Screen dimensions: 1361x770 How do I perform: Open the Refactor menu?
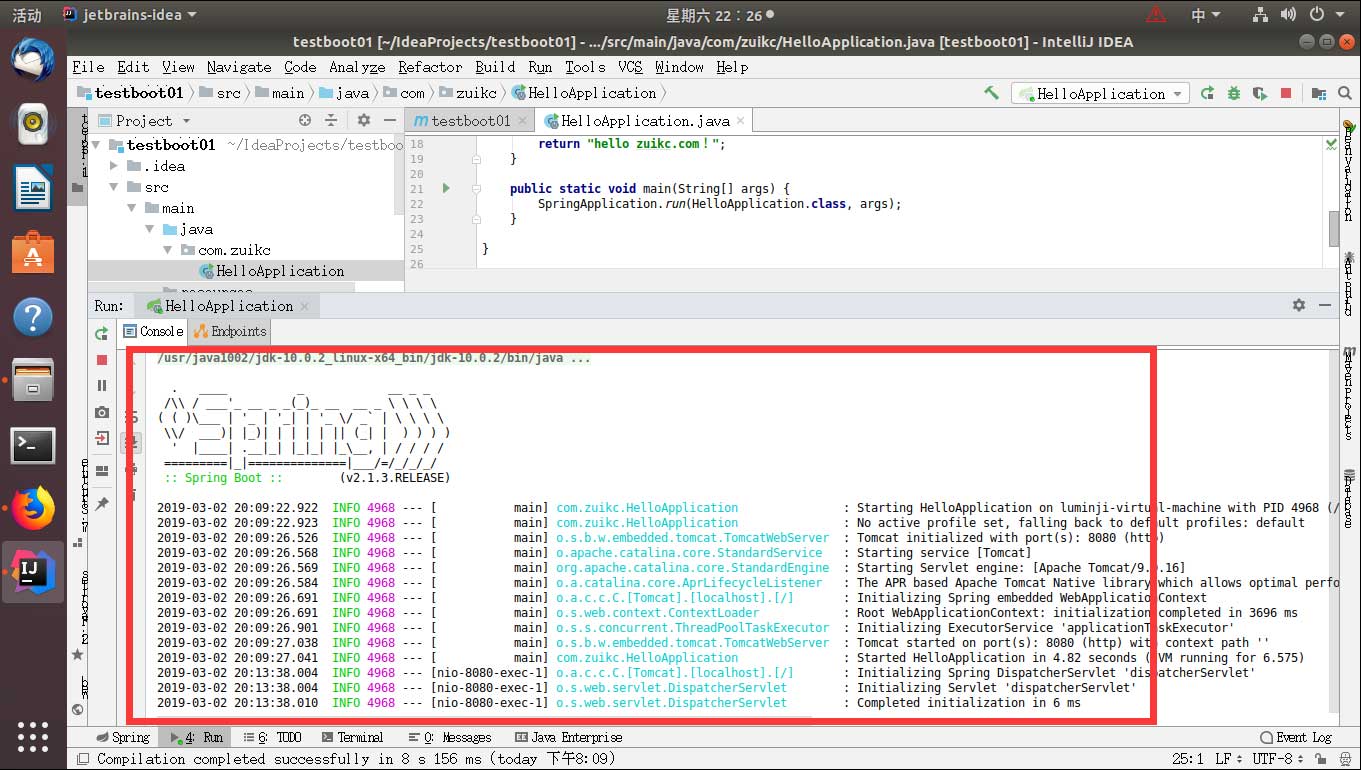click(430, 67)
